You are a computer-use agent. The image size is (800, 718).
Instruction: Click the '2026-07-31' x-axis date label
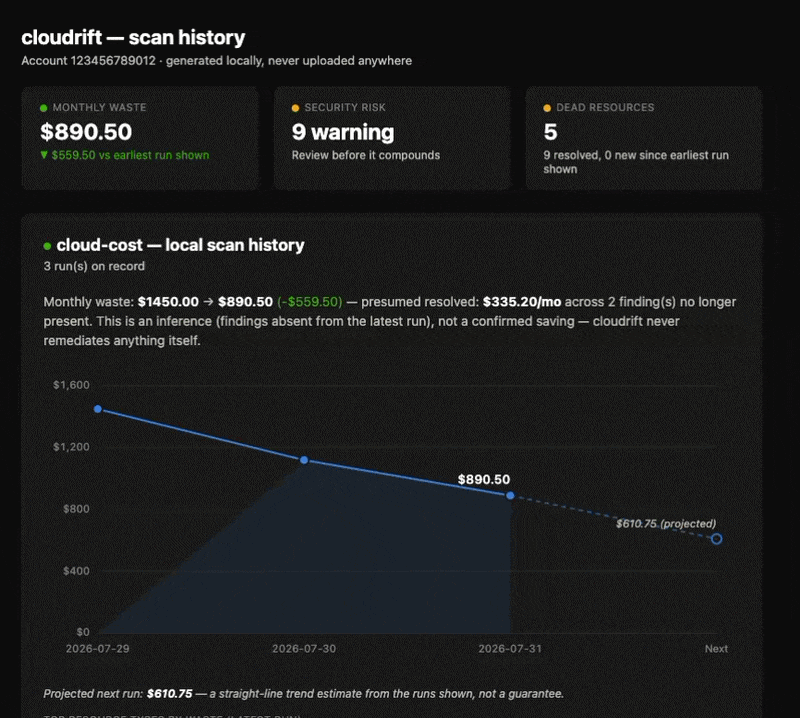pyautogui.click(x=510, y=649)
